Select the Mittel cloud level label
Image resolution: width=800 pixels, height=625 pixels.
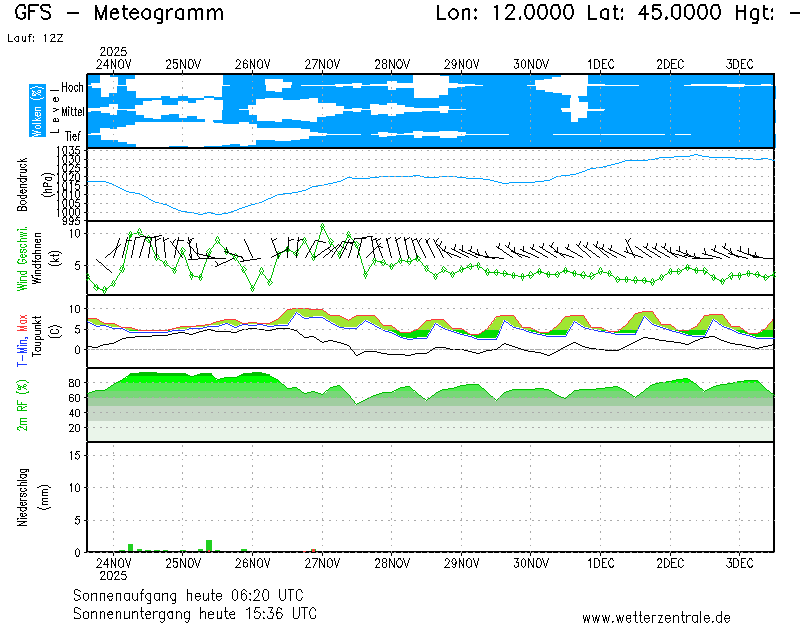[72, 112]
